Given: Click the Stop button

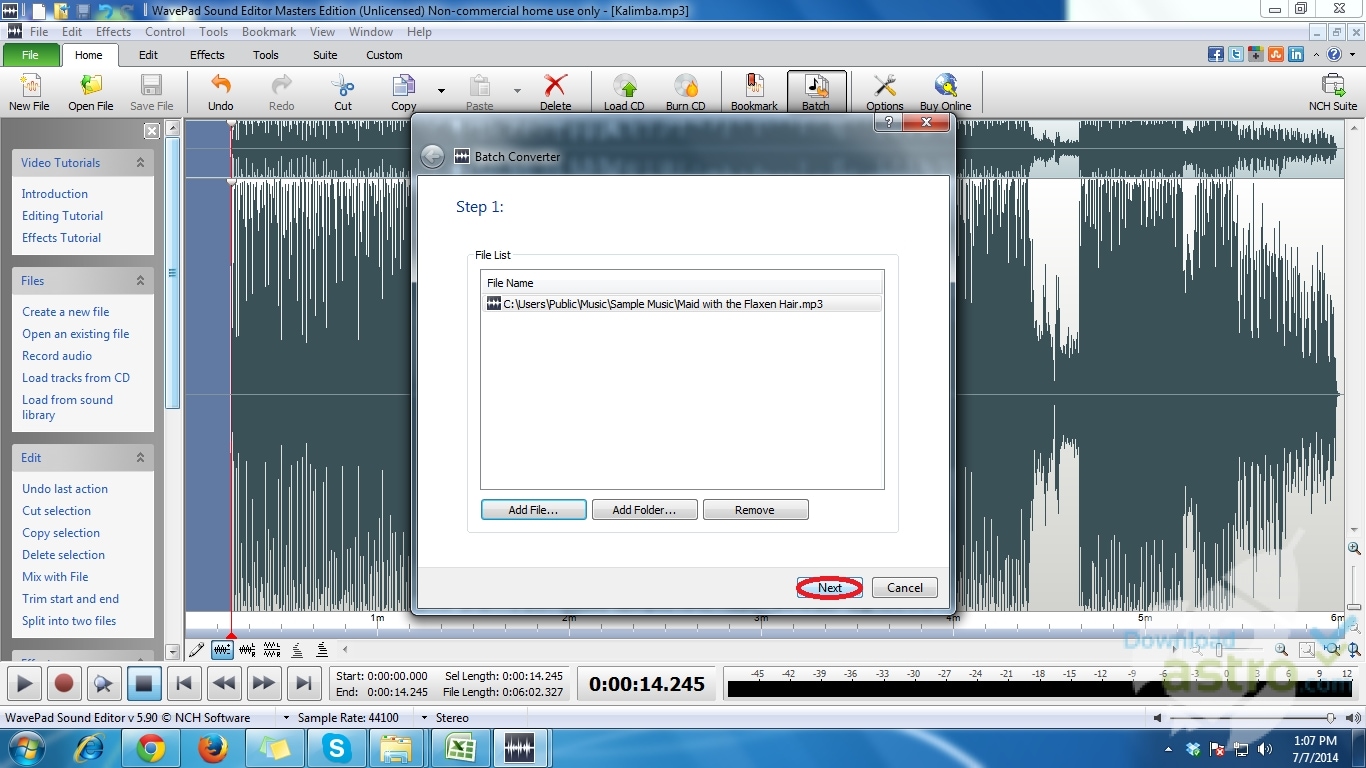Looking at the screenshot, I should point(143,684).
